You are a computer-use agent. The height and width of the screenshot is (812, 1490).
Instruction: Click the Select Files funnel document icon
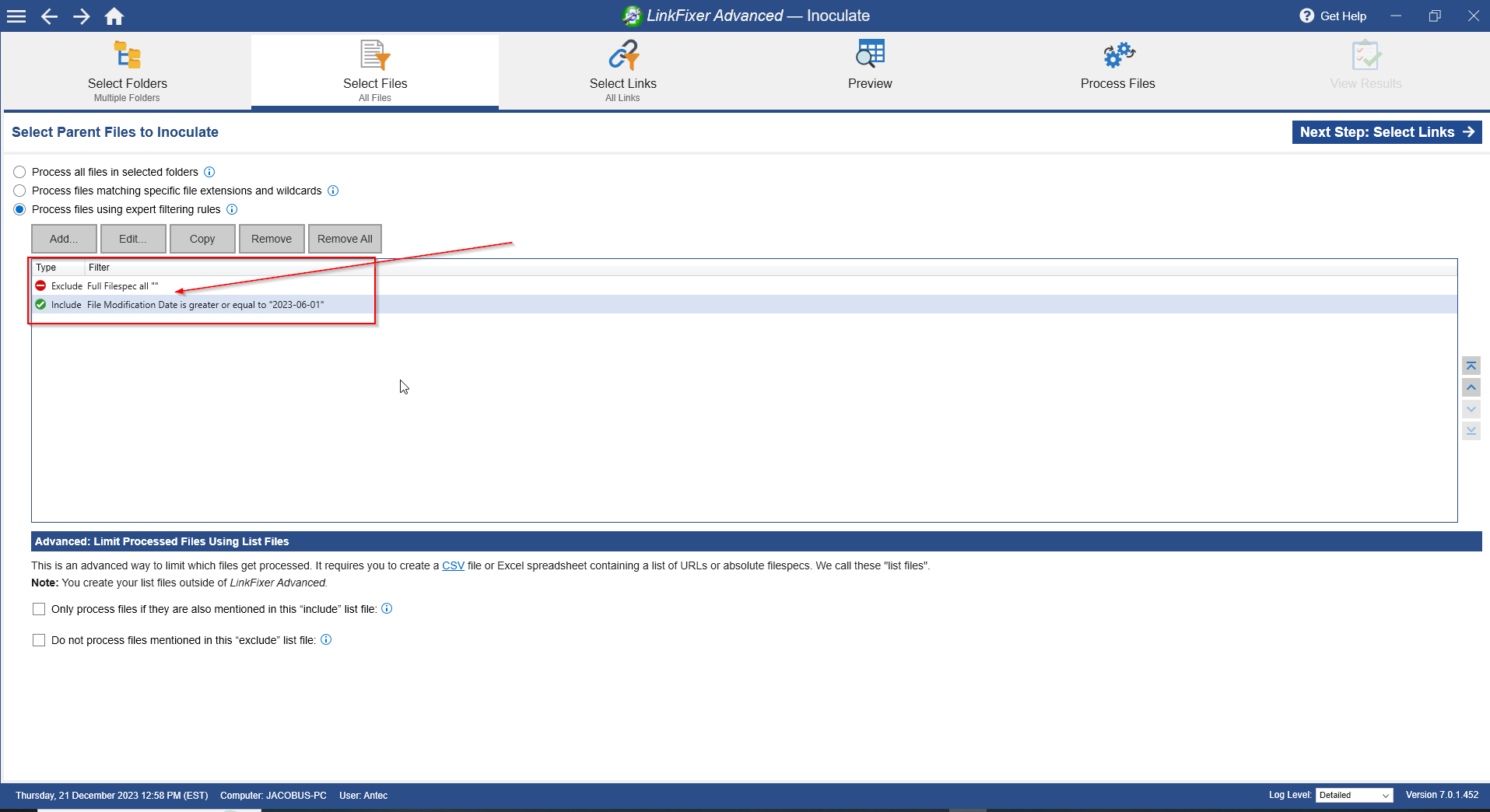pos(375,55)
